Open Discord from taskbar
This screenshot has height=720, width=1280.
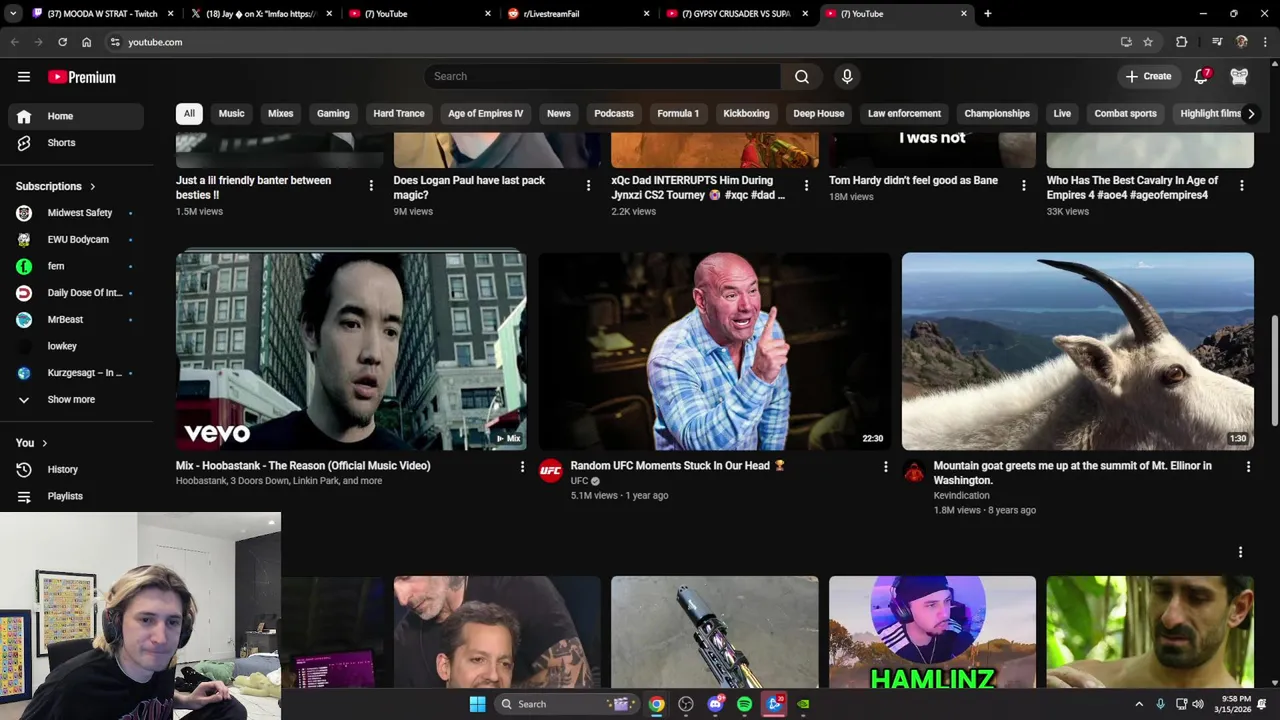coord(715,704)
